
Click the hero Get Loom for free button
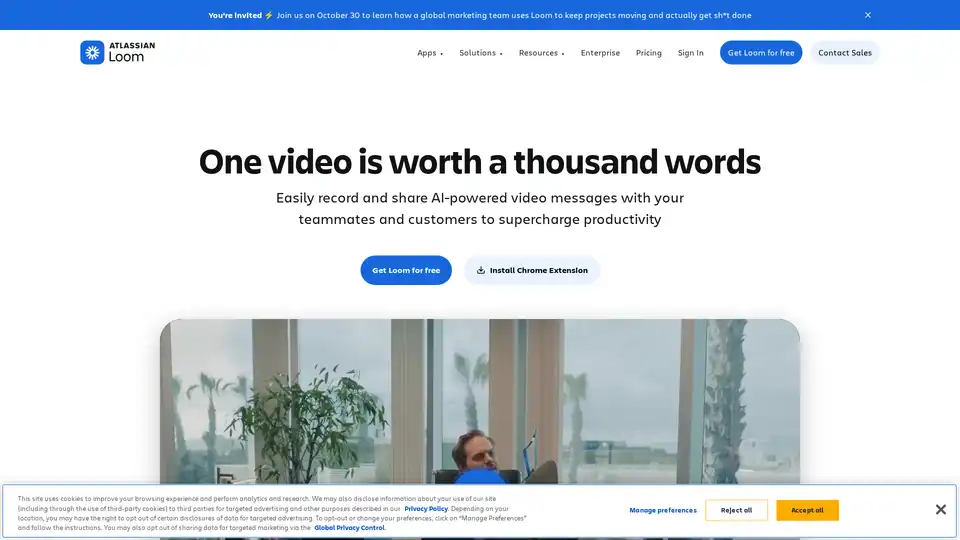coord(406,270)
